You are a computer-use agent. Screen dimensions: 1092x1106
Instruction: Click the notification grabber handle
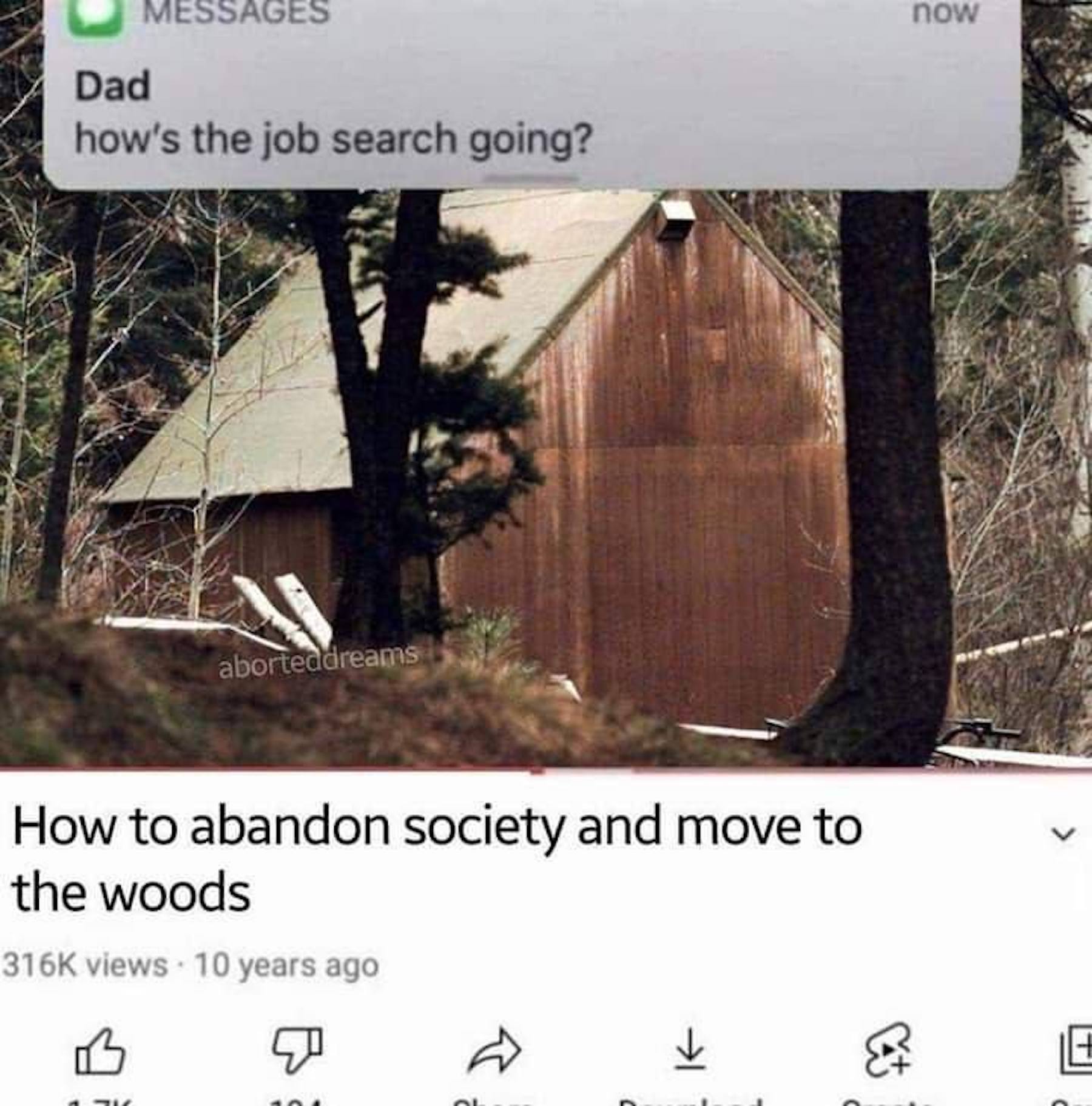(x=533, y=178)
